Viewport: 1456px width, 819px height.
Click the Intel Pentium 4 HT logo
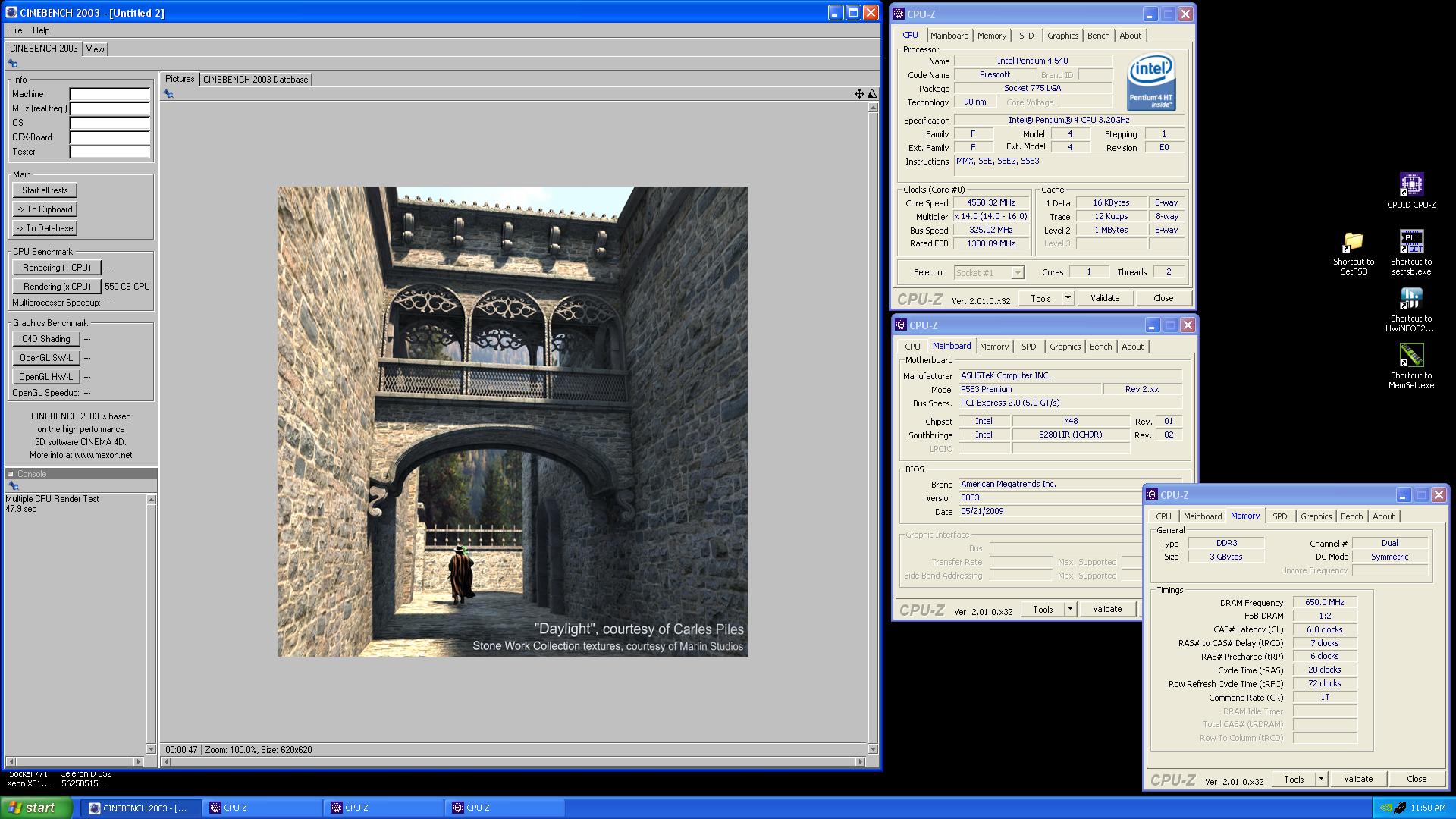(1151, 83)
